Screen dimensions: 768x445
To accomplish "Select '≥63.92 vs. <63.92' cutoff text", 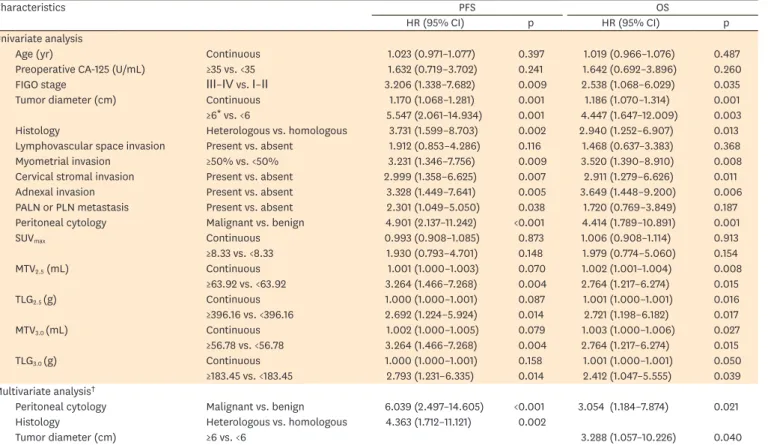I will (246, 284).
